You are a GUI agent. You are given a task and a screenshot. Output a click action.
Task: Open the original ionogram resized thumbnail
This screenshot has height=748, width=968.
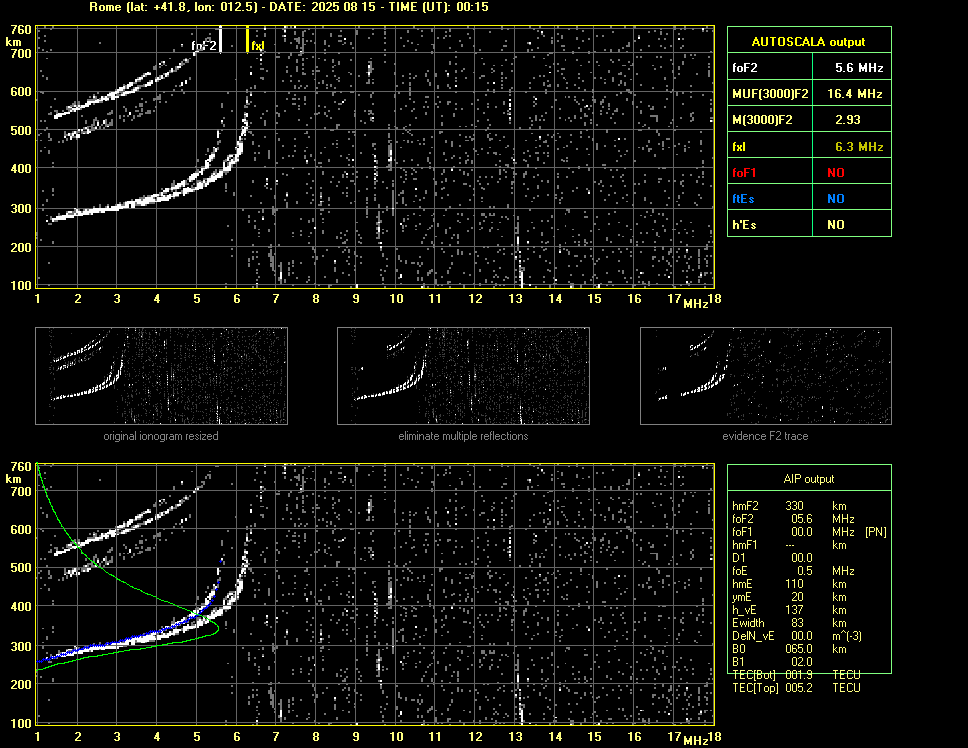[x=161, y=376]
